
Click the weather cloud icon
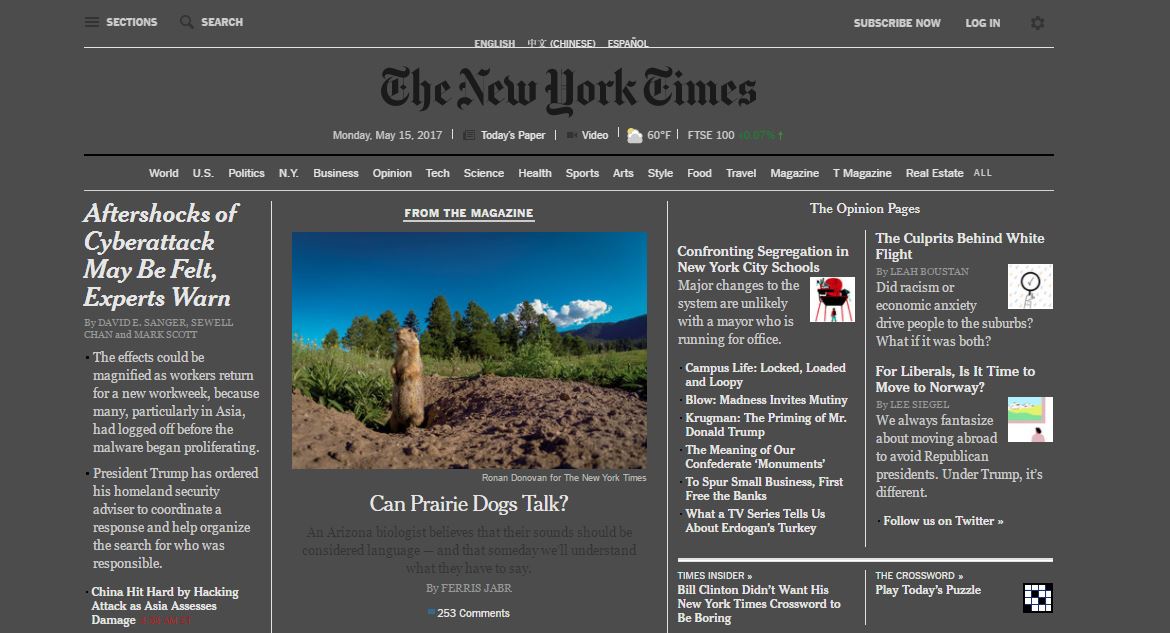click(x=634, y=133)
